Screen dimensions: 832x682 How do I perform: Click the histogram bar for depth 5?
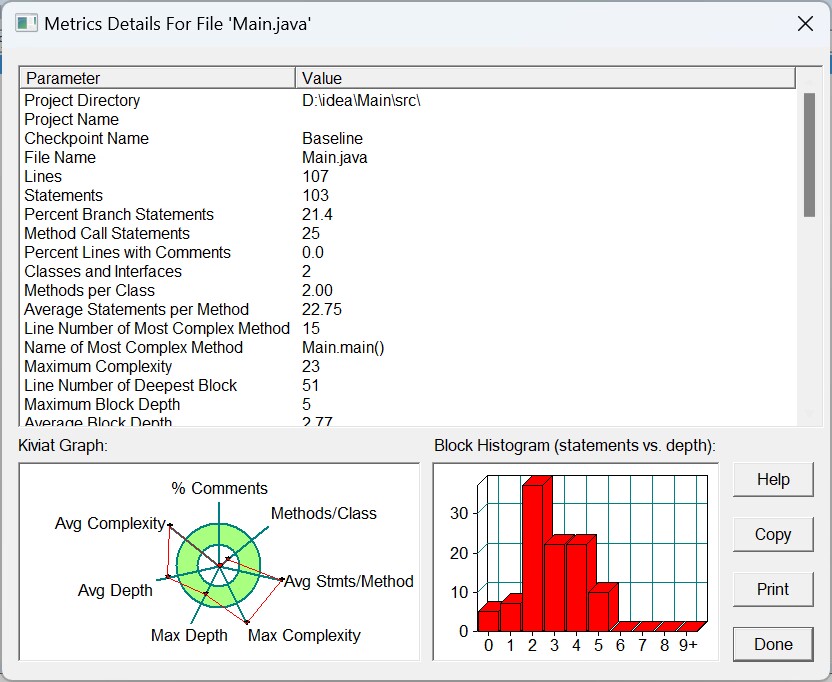(x=599, y=610)
